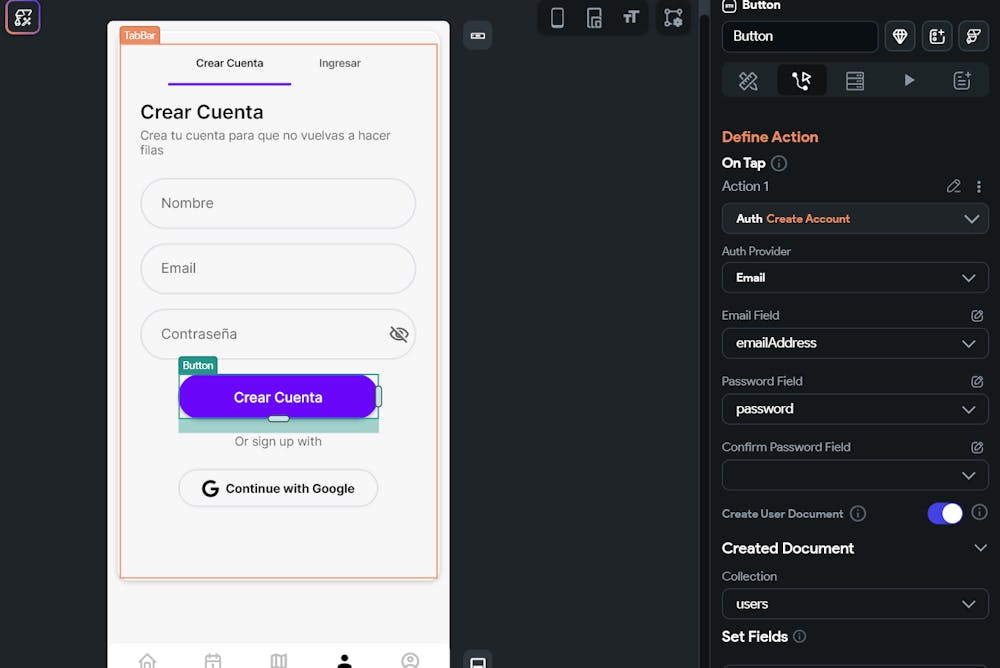This screenshot has height=668, width=1000.
Task: Open the Actions tab icon
Action: tap(802, 80)
